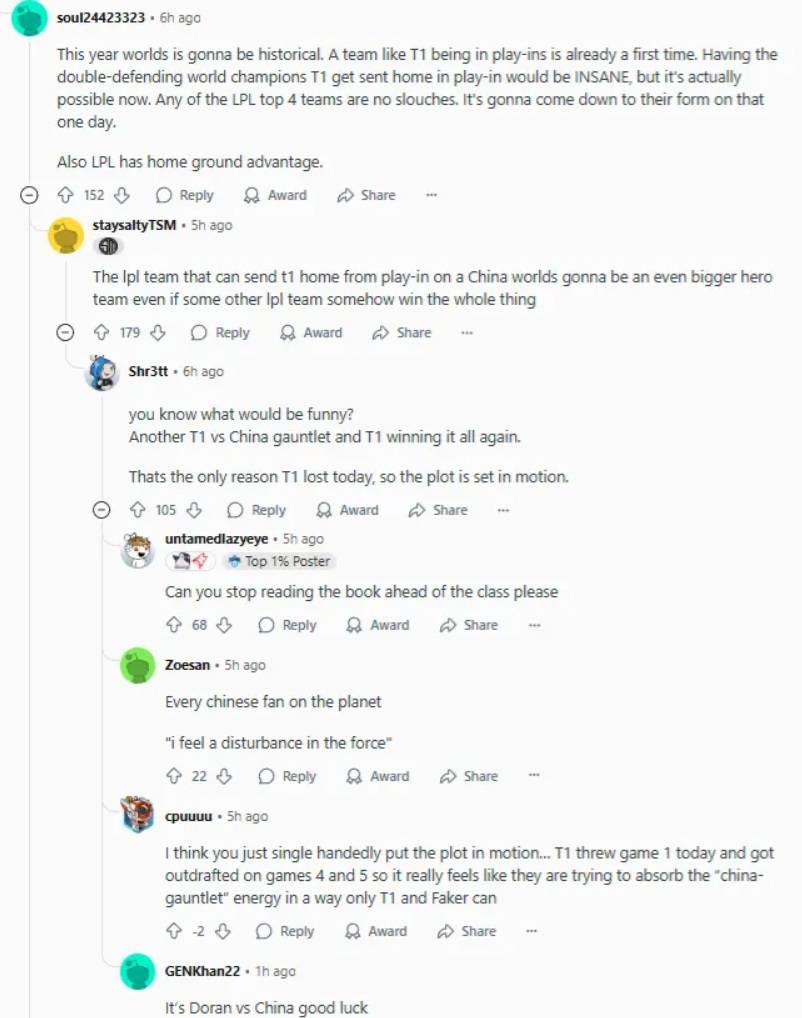The height and width of the screenshot is (1018, 802).
Task: Open GENKhan22's user profile link
Action: click(203, 971)
